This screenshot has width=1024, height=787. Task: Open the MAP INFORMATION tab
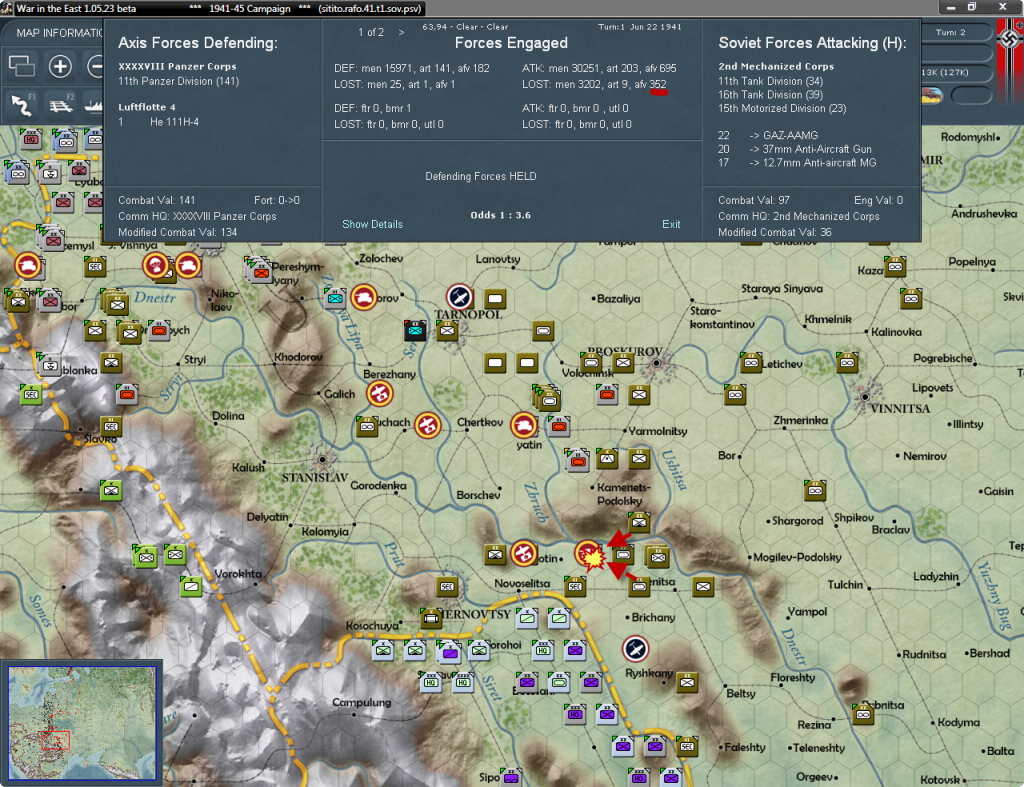click(59, 33)
